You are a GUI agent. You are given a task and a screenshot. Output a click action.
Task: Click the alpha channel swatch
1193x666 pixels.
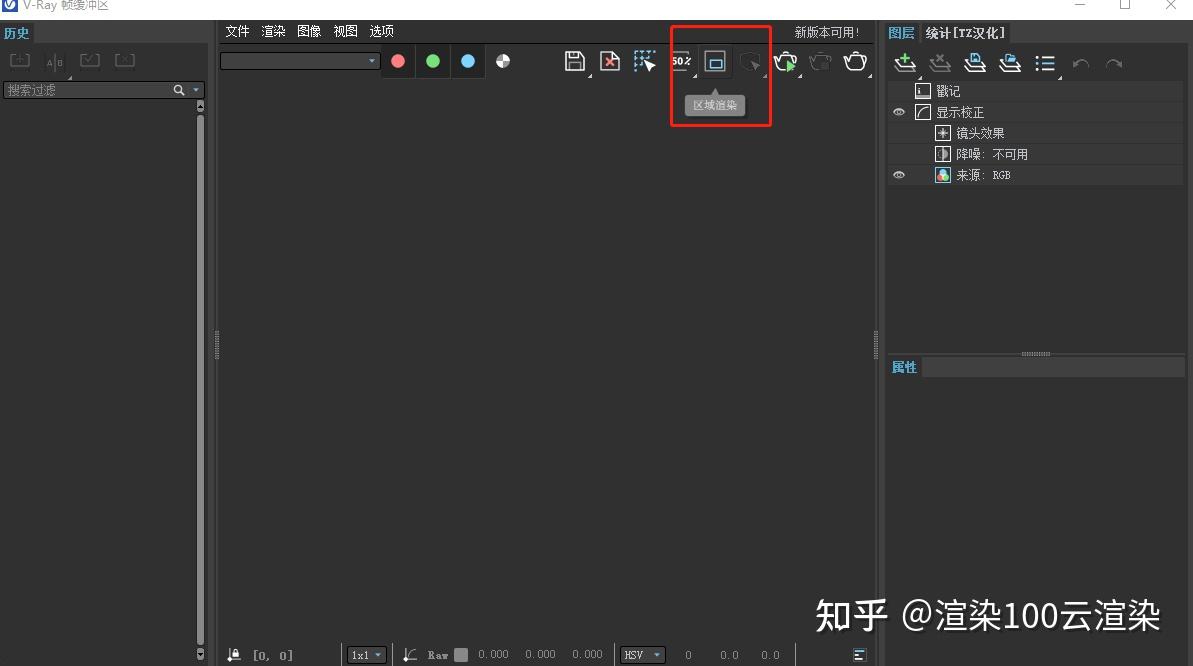[x=502, y=61]
